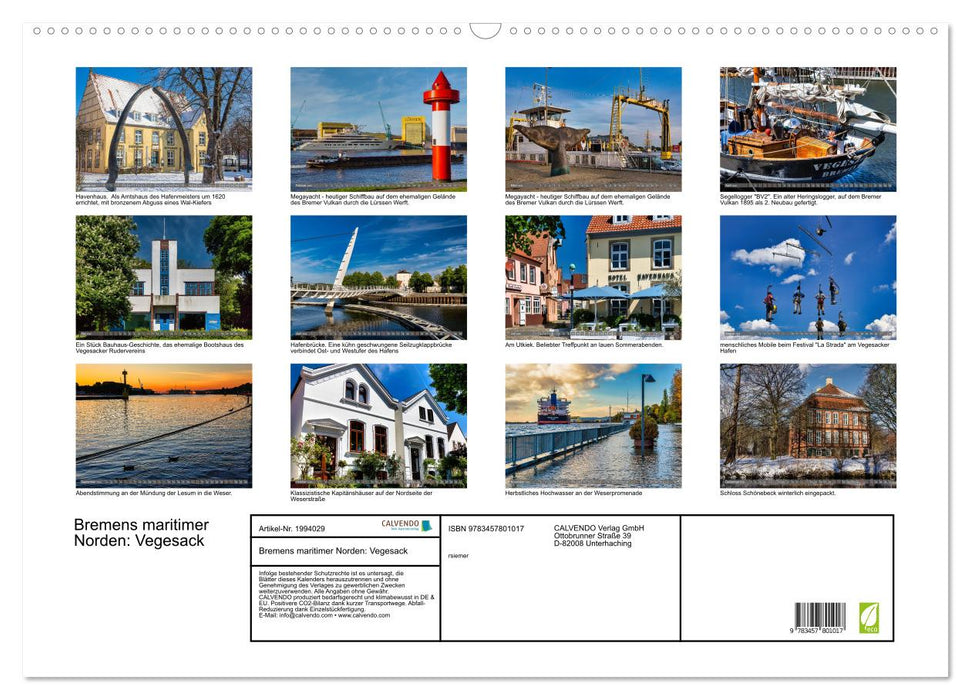The height and width of the screenshot is (700, 971).
Task: Click the CALVENDO publisher logo
Action: [402, 527]
